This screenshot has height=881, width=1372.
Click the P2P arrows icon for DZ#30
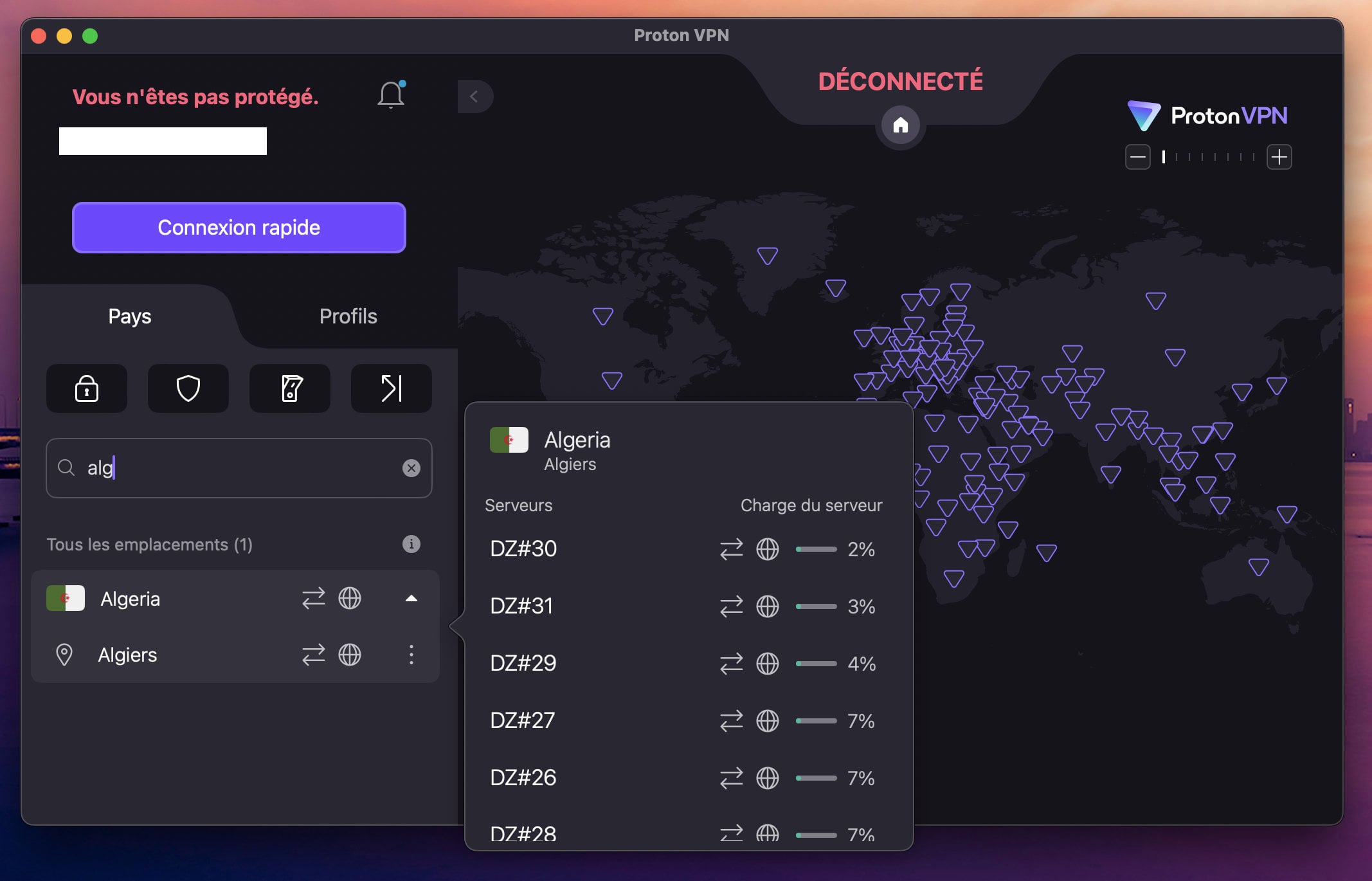click(x=732, y=549)
